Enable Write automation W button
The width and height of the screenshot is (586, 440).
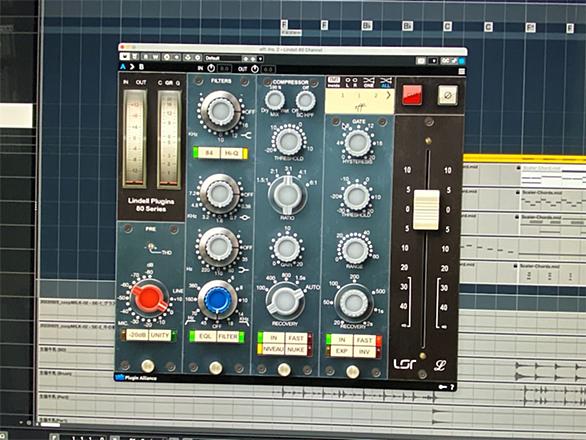point(155,57)
